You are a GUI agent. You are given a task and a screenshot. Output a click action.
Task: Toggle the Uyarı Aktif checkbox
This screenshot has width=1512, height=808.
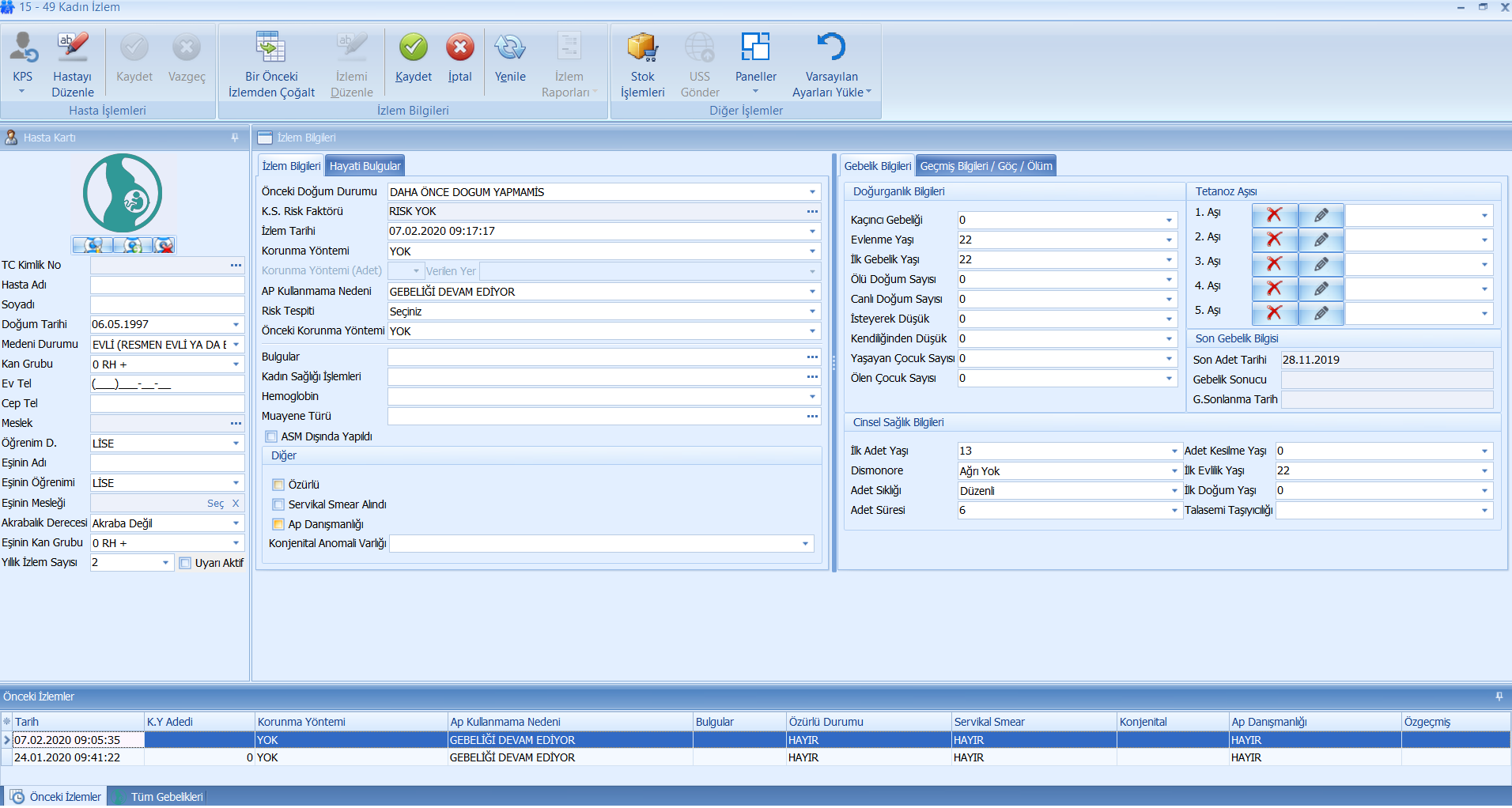[x=185, y=563]
